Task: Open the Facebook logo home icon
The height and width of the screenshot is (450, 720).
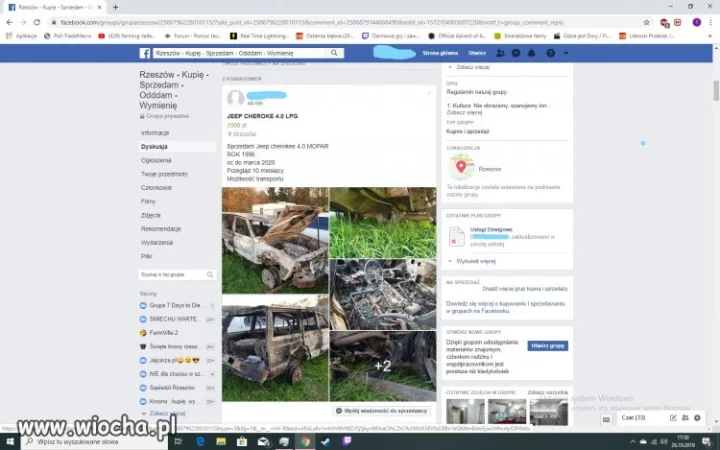Action: (145, 53)
